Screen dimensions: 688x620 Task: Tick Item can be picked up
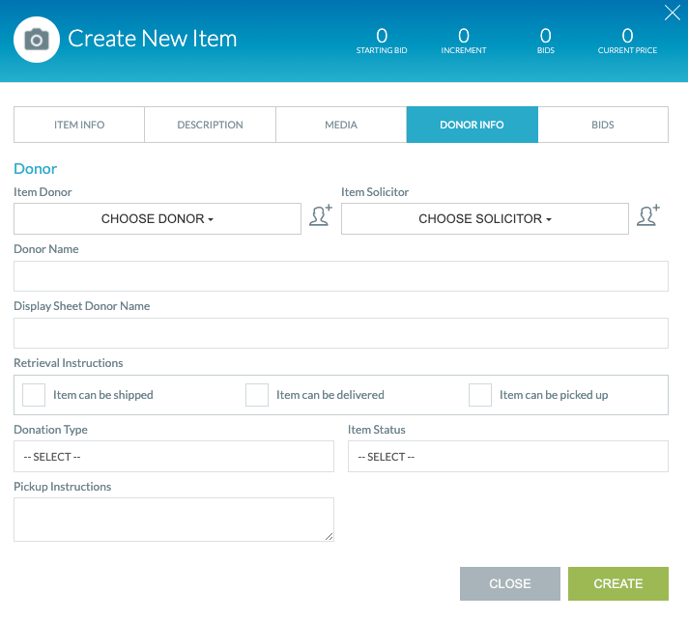[x=480, y=395]
